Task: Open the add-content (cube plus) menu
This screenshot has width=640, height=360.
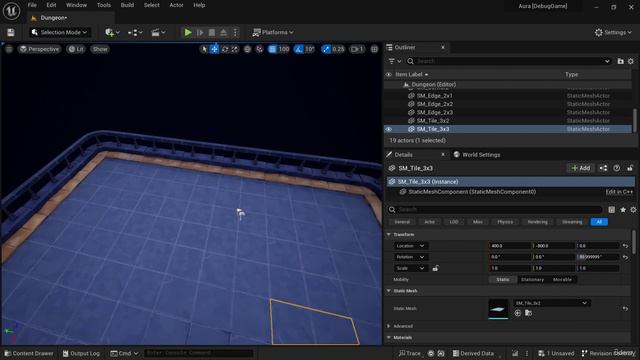Action: [112, 32]
